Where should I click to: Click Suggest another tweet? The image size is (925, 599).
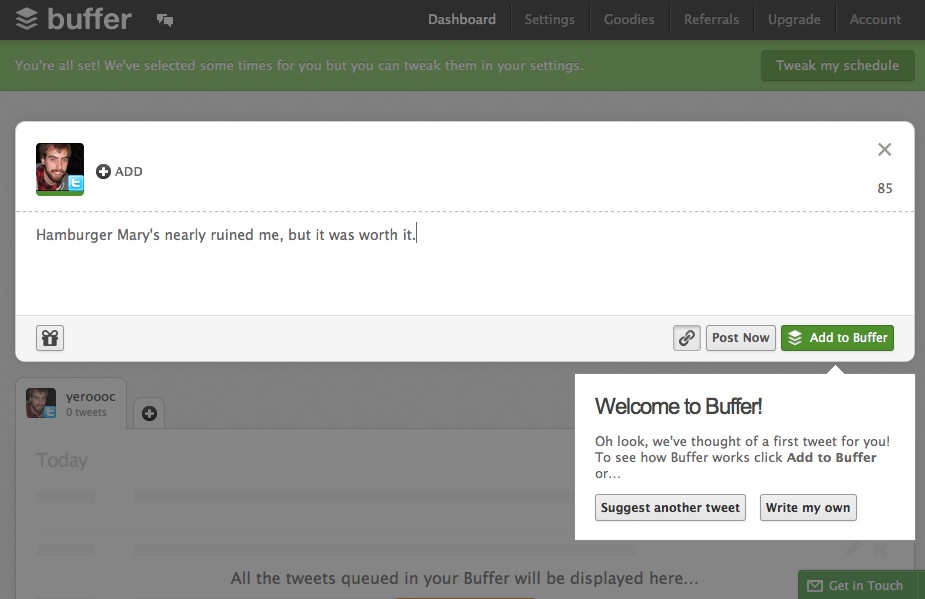(670, 508)
